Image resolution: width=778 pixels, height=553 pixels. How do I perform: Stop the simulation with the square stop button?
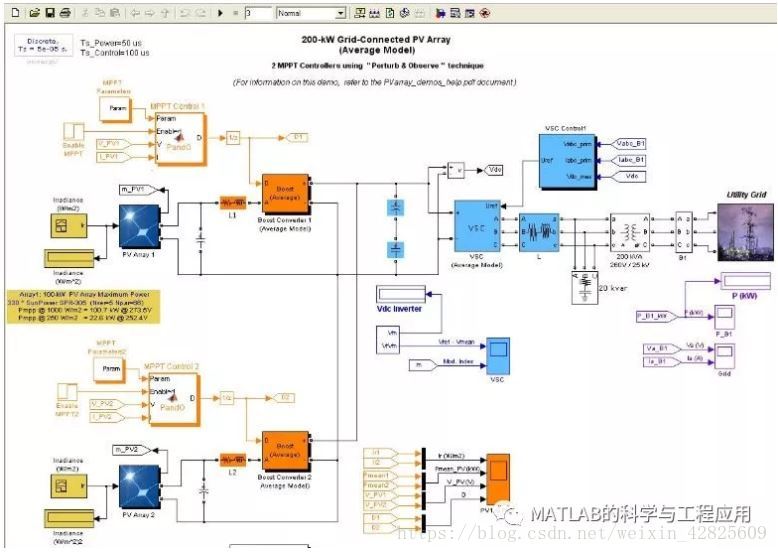235,13
